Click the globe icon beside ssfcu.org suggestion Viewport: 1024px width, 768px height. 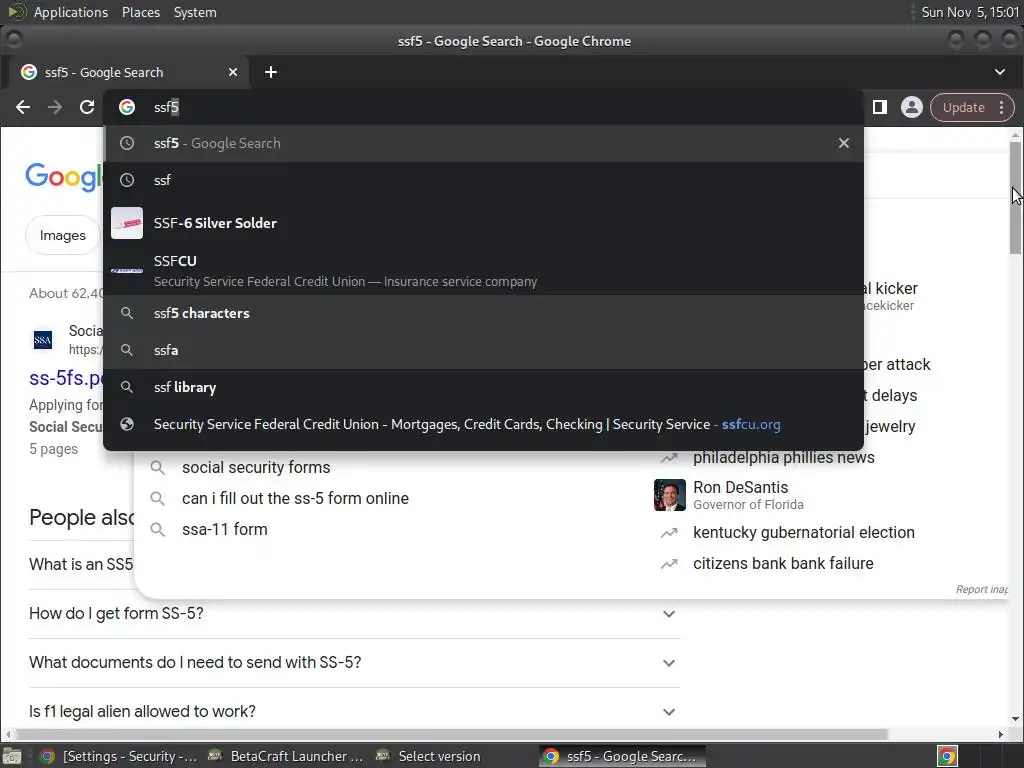[127, 424]
